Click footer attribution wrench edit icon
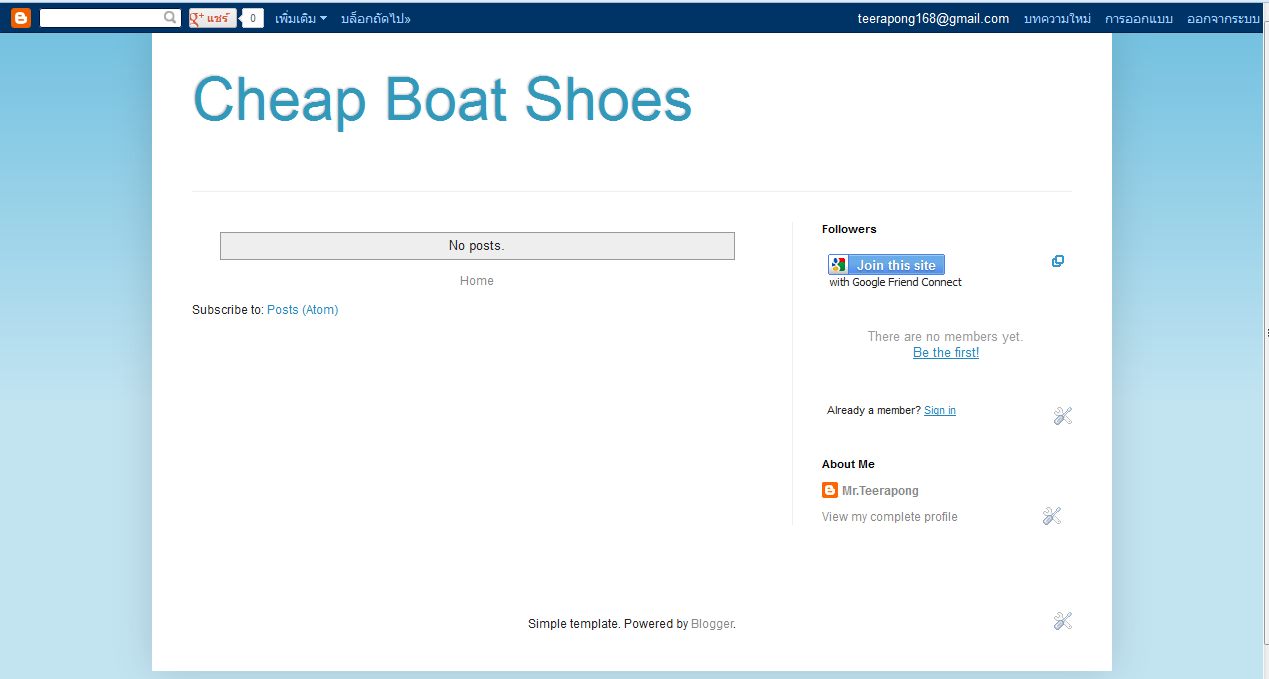1269x679 pixels. pyautogui.click(x=1062, y=621)
